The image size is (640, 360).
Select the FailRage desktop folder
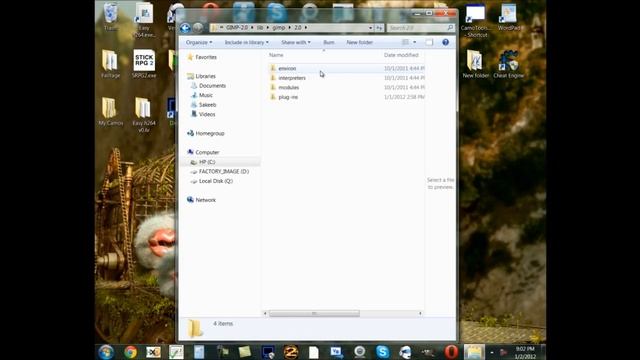pyautogui.click(x=110, y=64)
